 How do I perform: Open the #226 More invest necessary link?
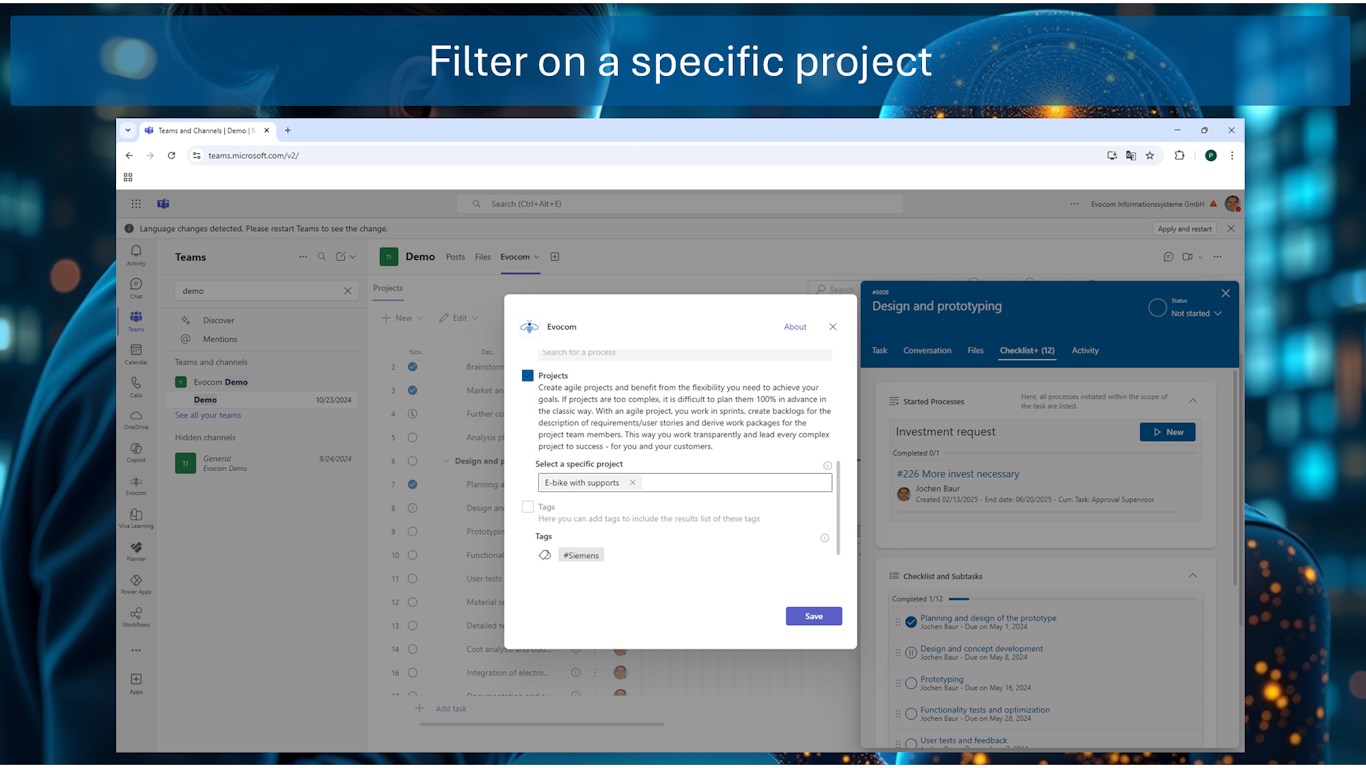958,474
